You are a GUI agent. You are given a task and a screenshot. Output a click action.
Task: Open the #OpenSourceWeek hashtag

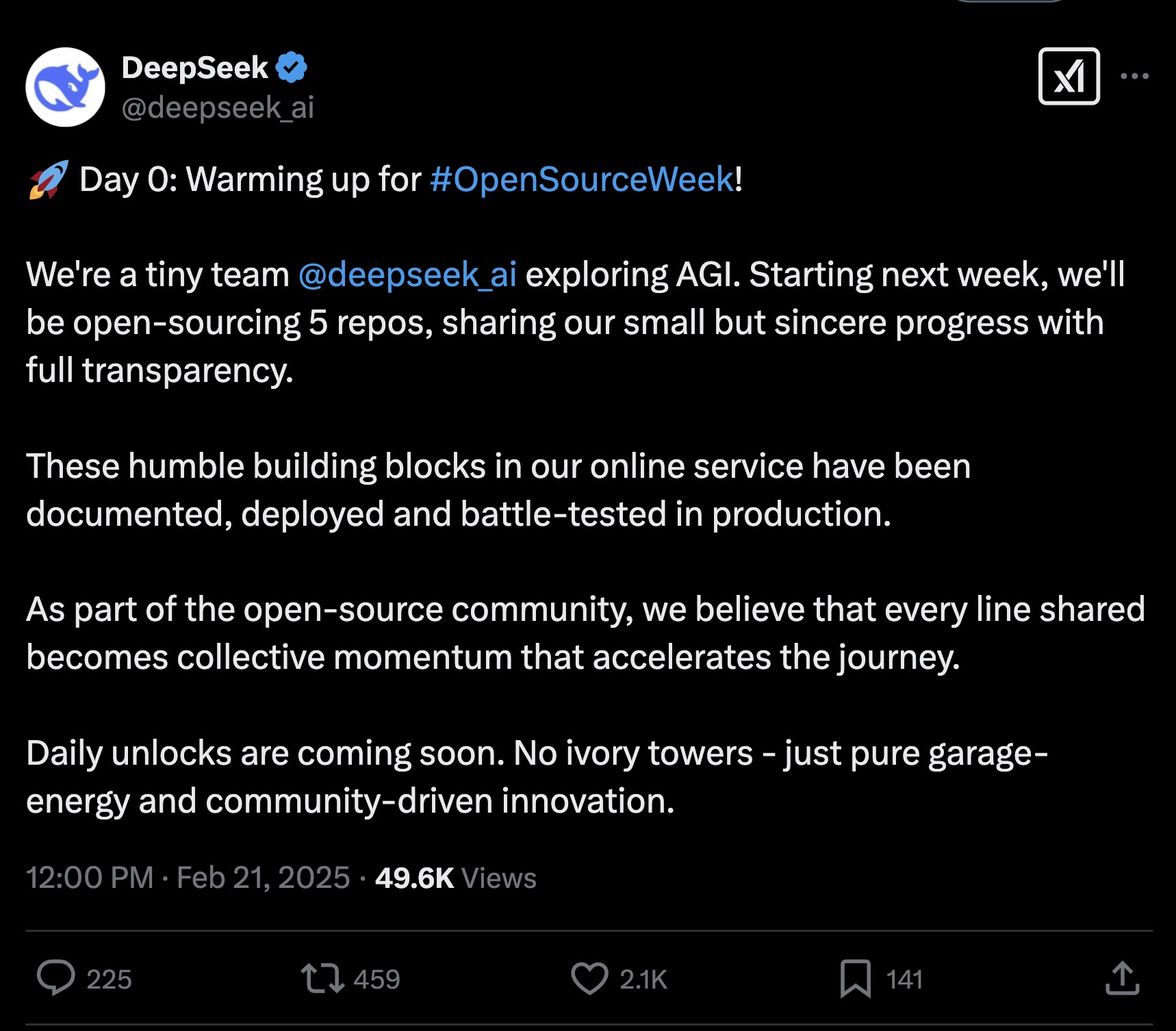pos(582,179)
